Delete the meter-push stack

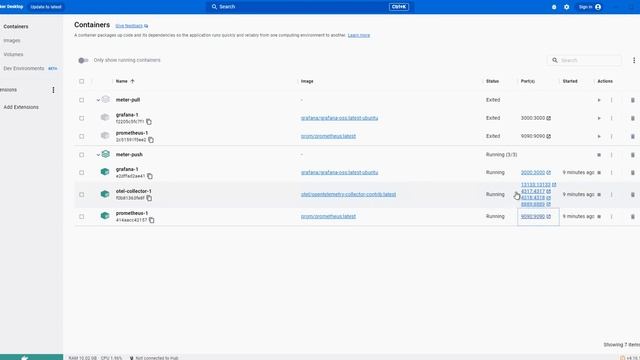633,155
